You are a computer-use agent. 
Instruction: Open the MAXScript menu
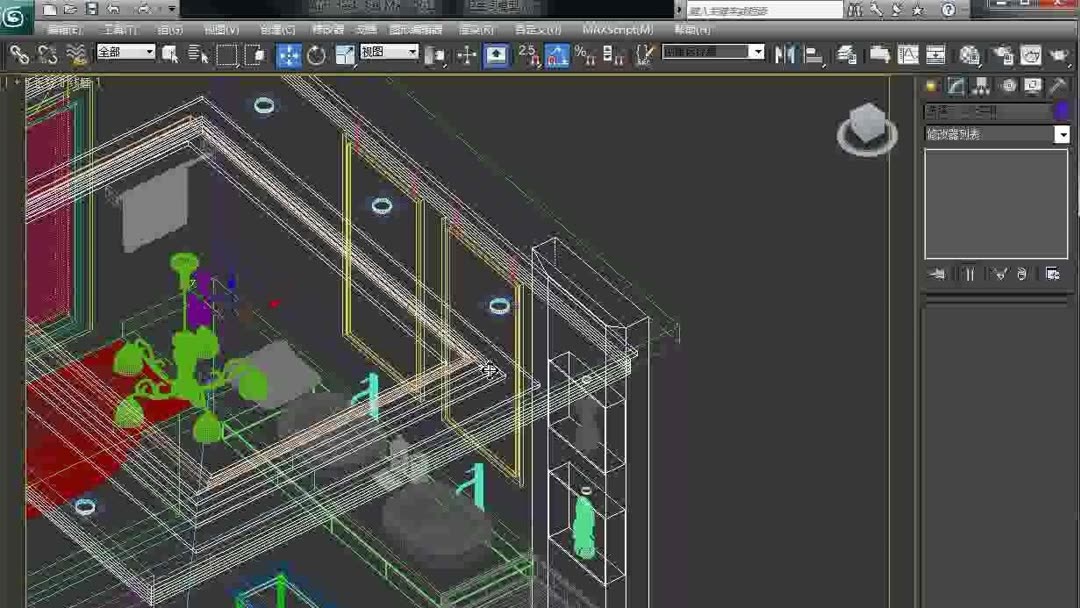tap(619, 29)
